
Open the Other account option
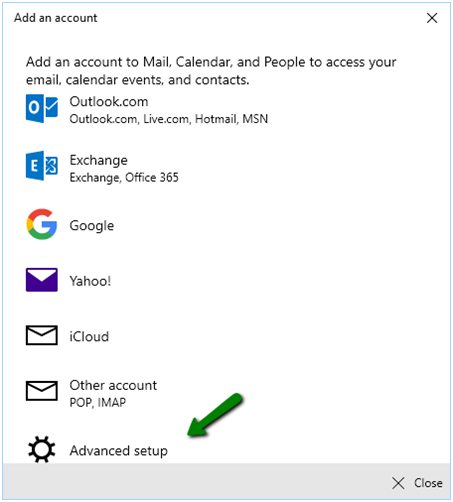pyautogui.click(x=113, y=385)
